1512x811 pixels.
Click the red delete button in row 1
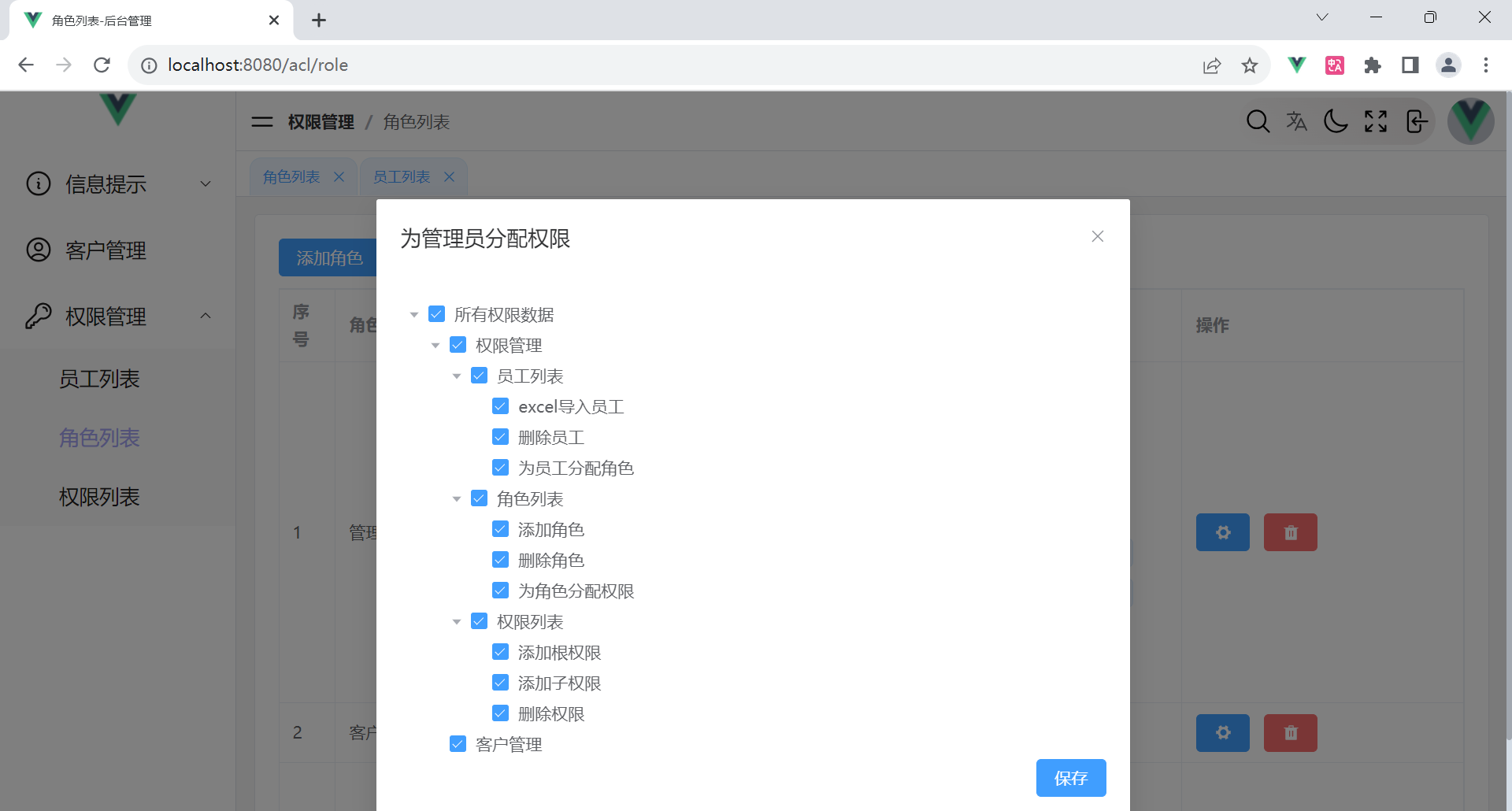tap(1290, 532)
